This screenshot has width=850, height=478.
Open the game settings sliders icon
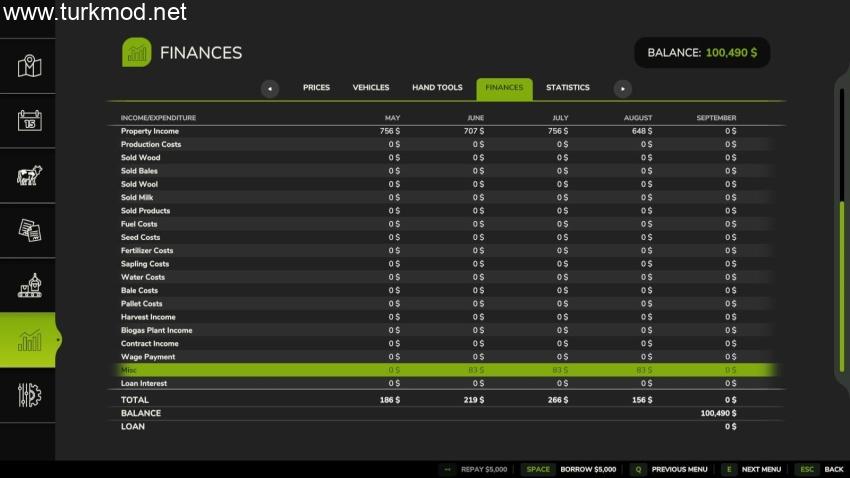click(x=29, y=395)
